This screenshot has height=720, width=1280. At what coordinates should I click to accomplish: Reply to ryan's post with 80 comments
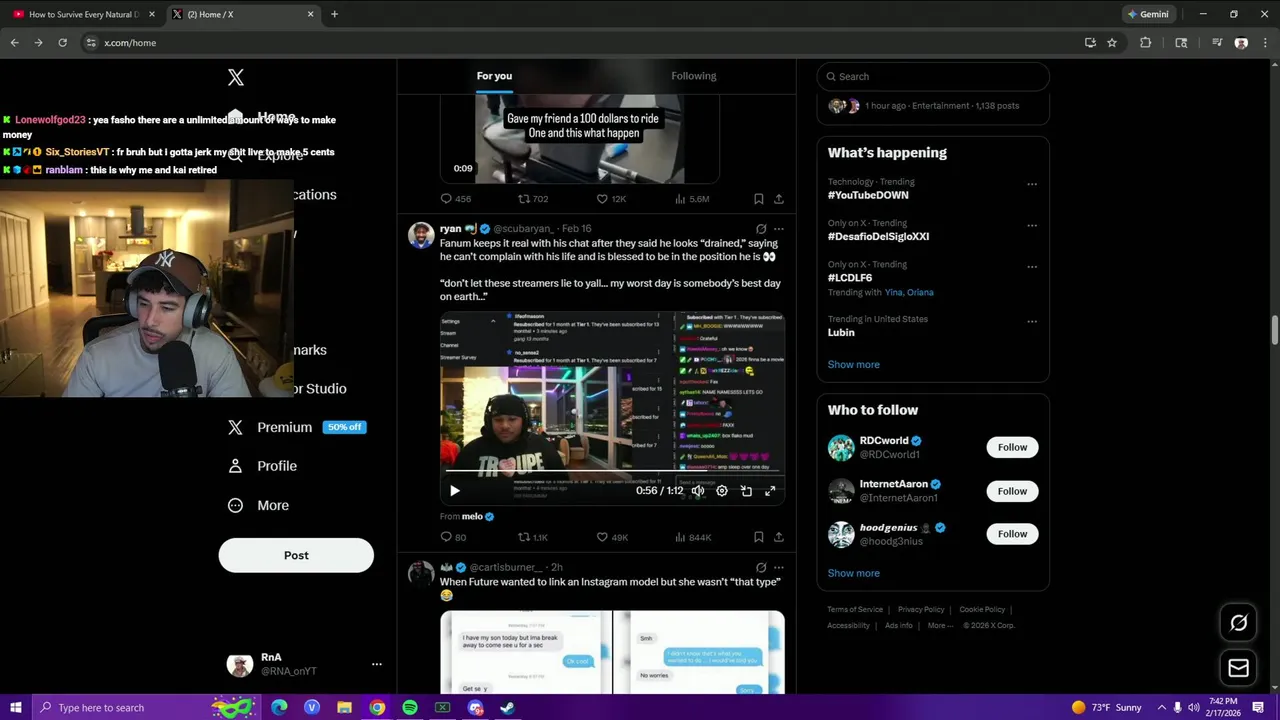(454, 537)
